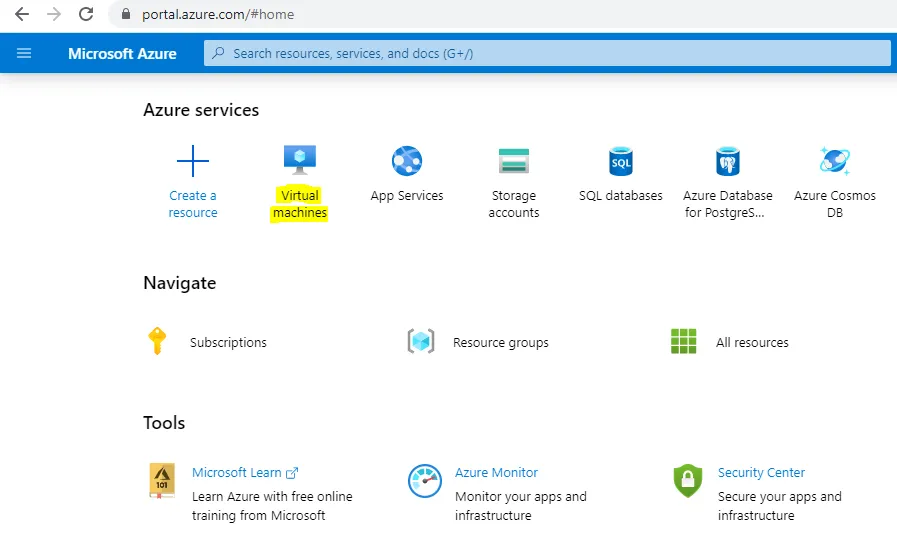
Task: Click the external link icon beside Microsoft Learn
Action: click(x=292, y=473)
